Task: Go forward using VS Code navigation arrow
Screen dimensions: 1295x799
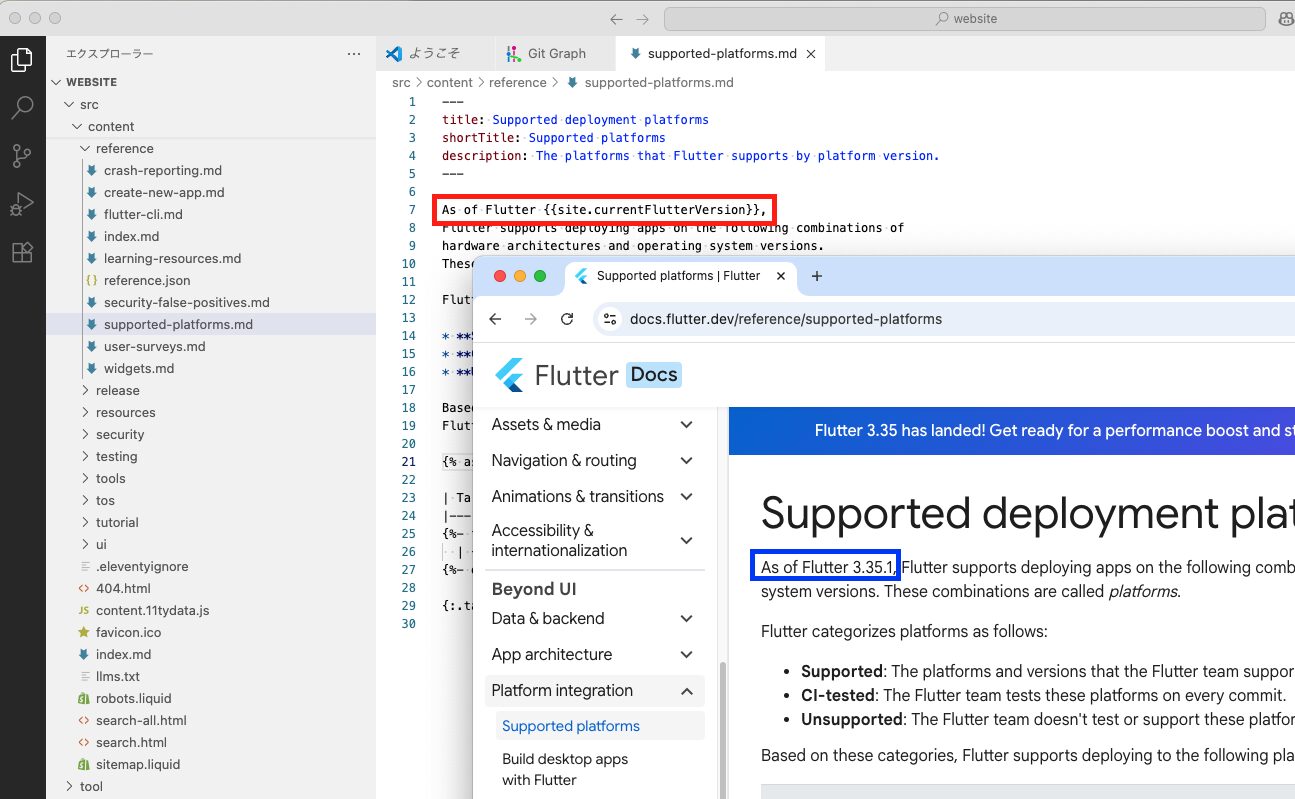Action: coord(643,19)
